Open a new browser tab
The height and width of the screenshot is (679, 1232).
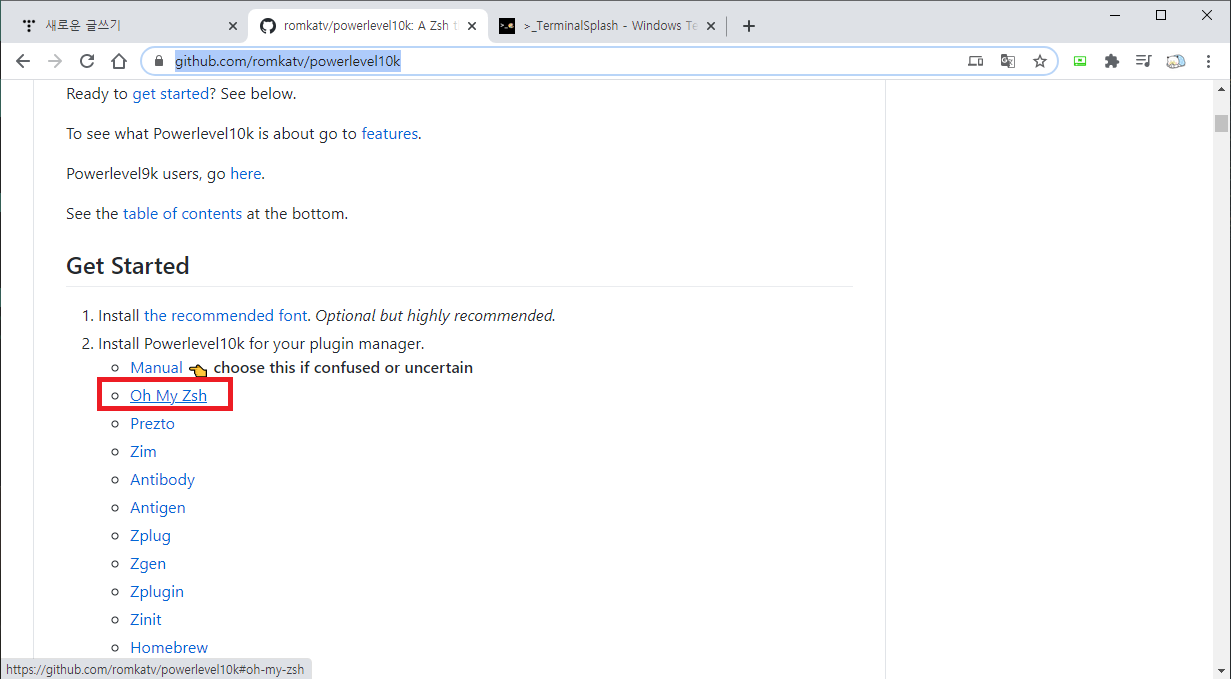point(749,26)
